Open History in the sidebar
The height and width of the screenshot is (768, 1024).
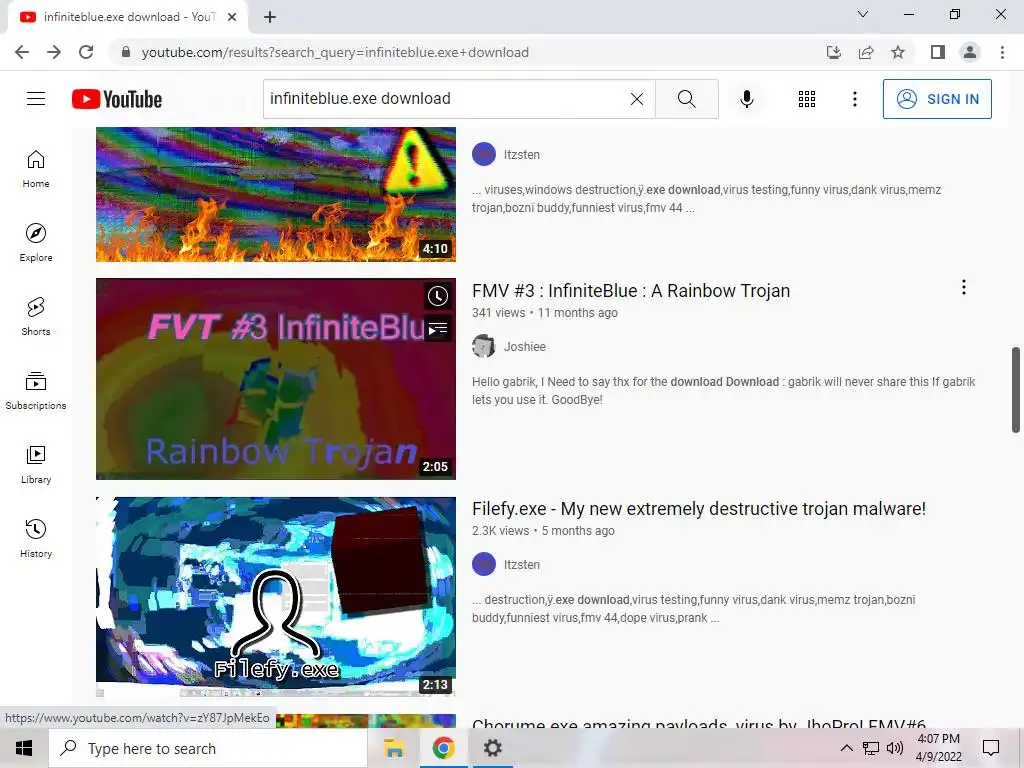(x=36, y=538)
